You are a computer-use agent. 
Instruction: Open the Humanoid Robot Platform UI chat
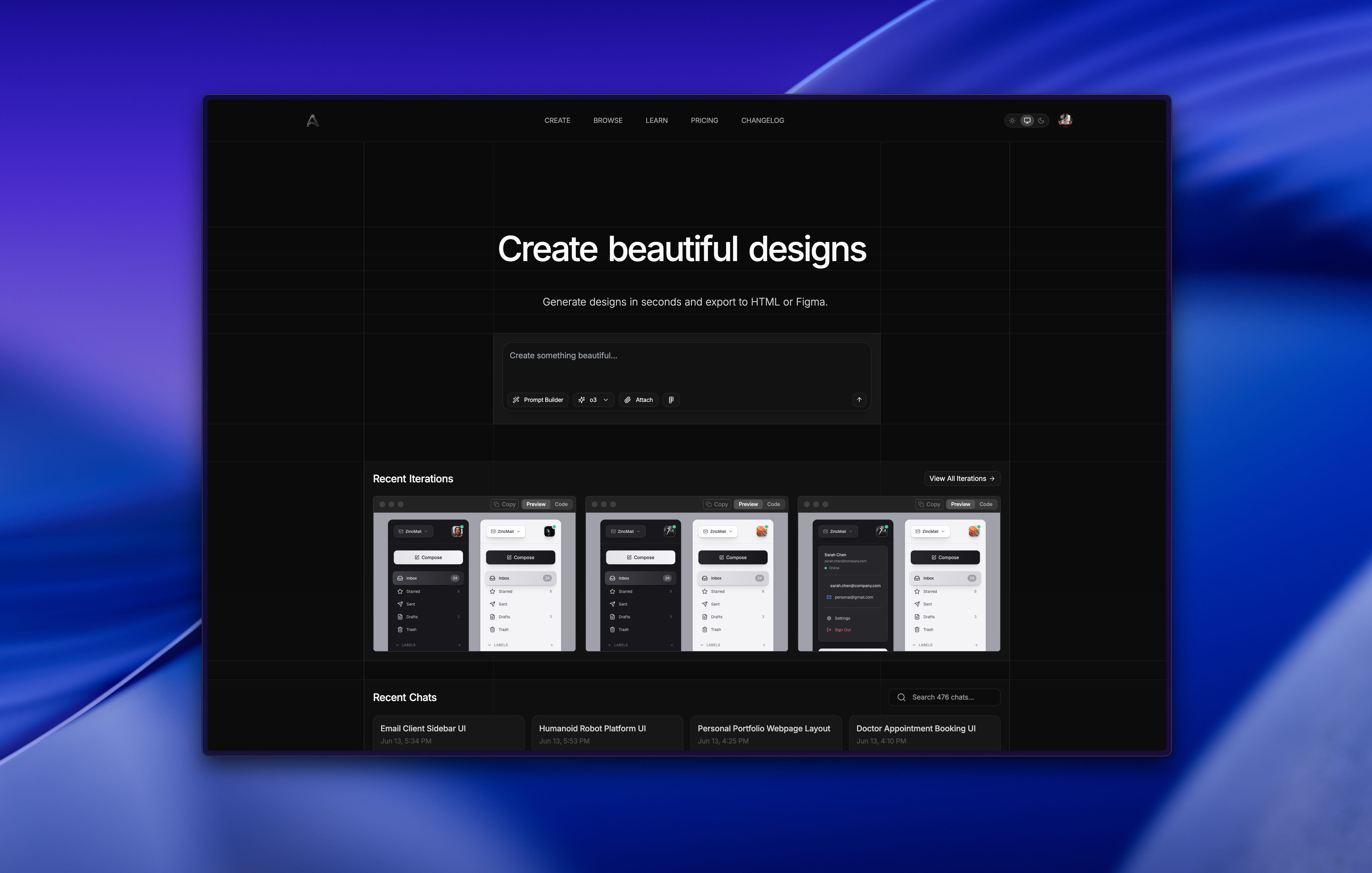click(607, 733)
